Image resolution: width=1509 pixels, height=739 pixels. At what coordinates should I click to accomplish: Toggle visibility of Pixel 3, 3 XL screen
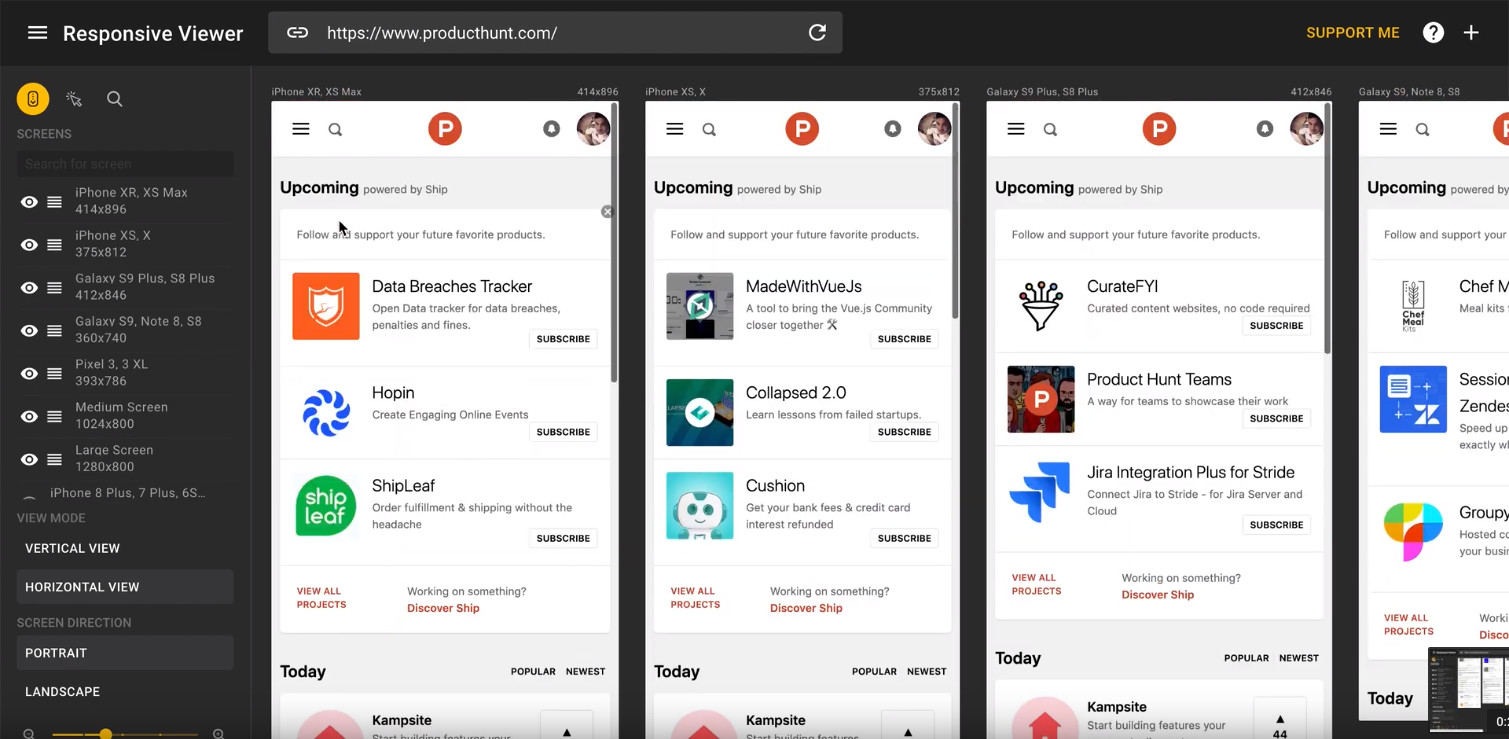29,374
